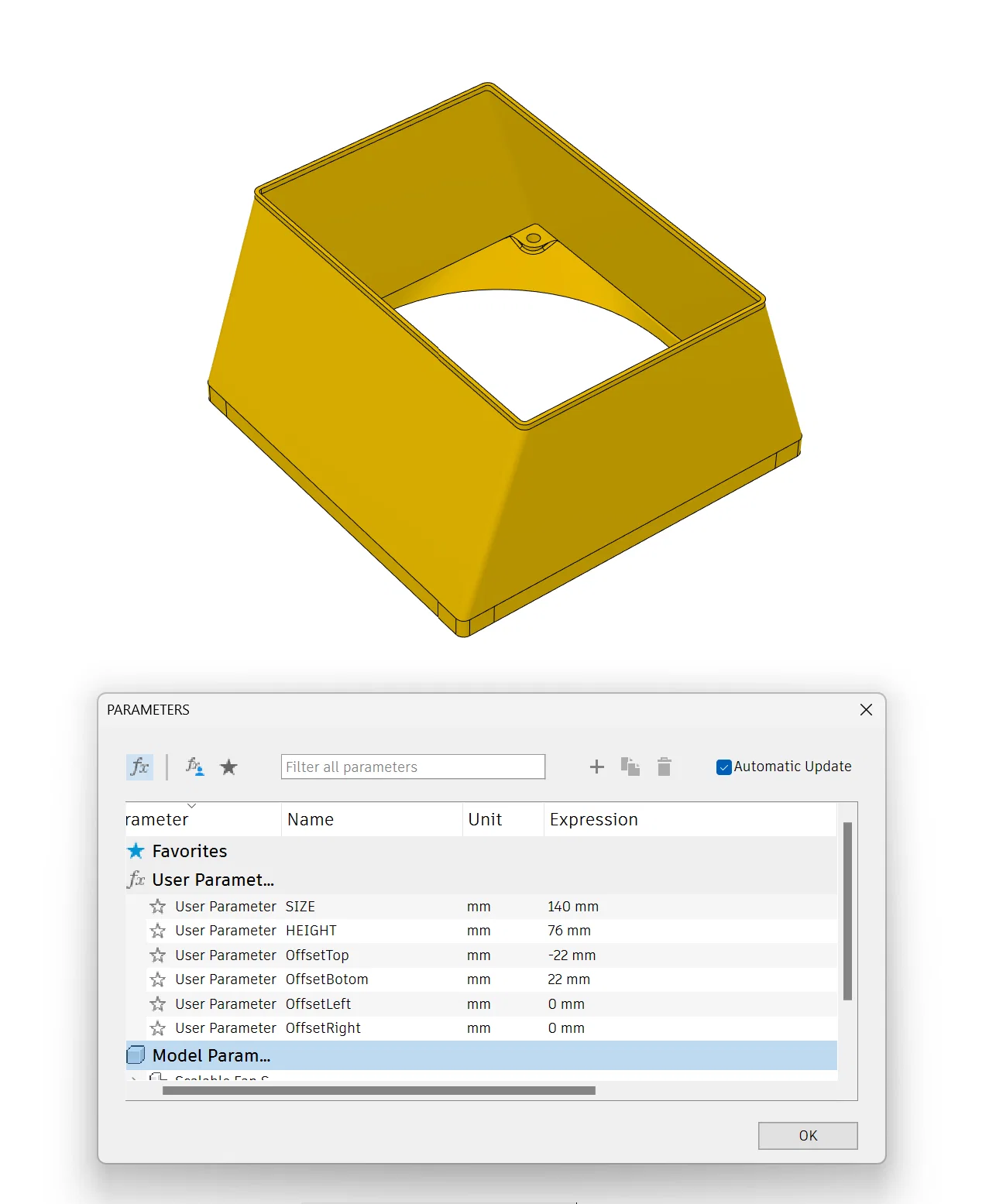Edit the 76 mm expression for HEIGHT
The image size is (996, 1204).
pyautogui.click(x=569, y=931)
